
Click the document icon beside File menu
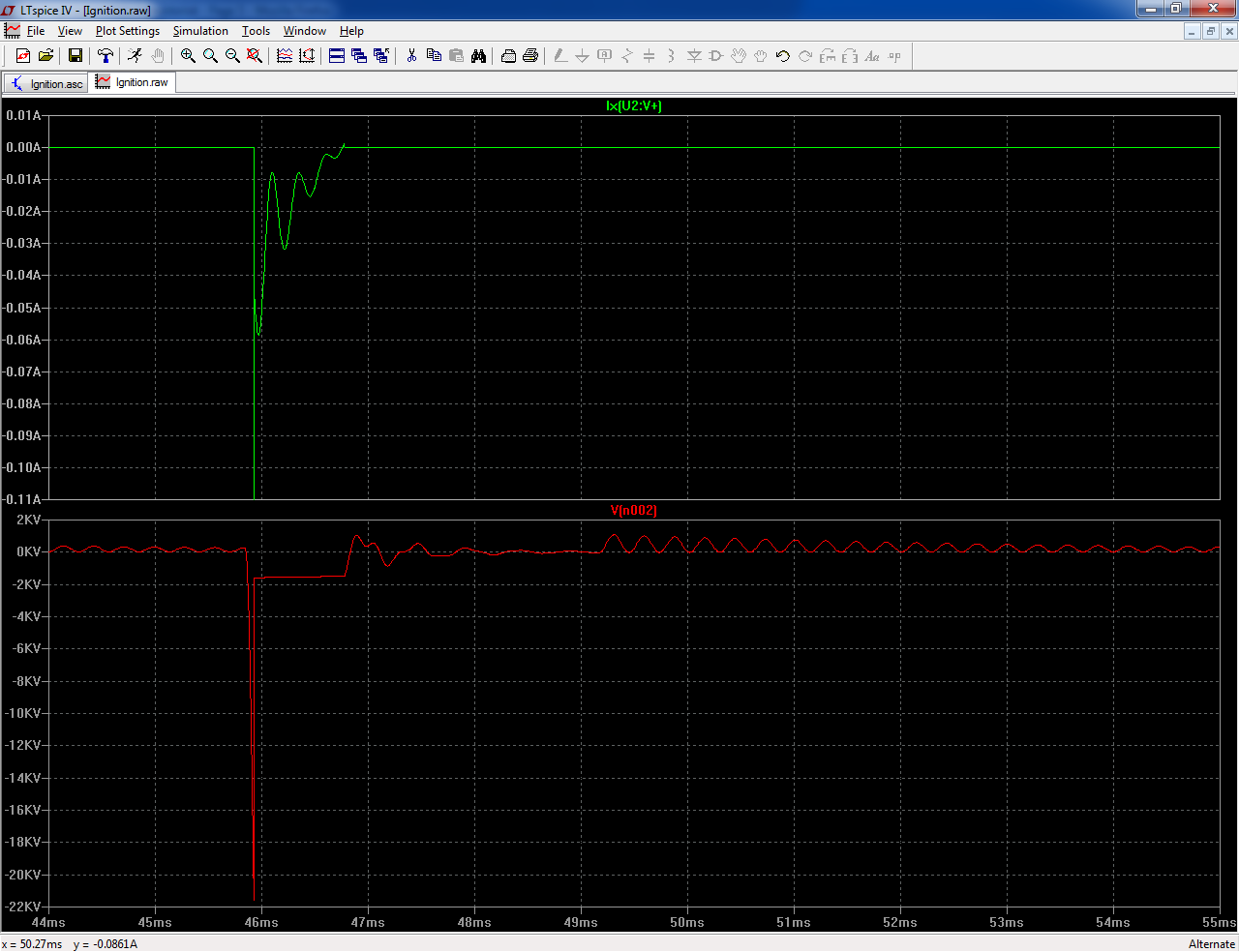pyautogui.click(x=12, y=31)
